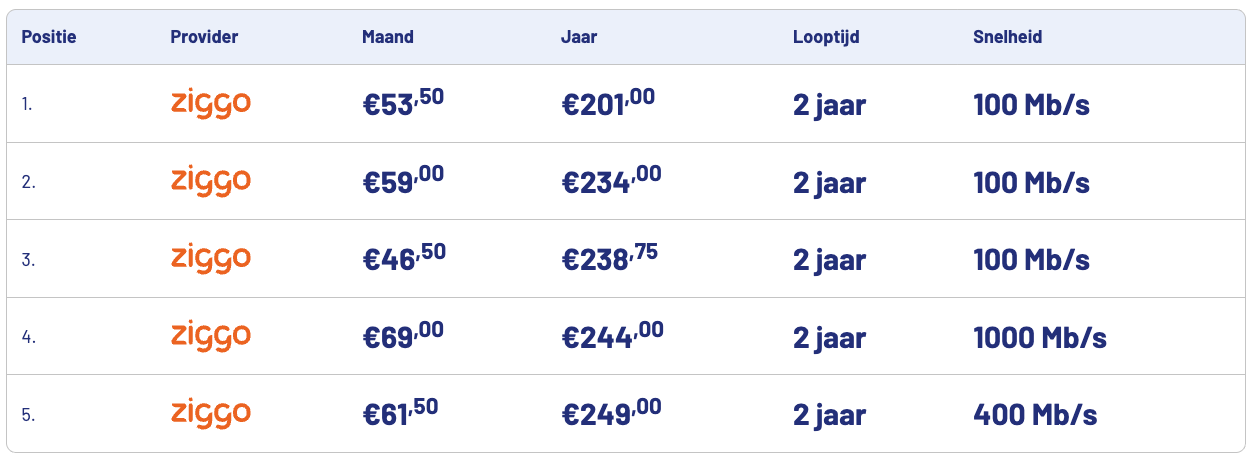This screenshot has height=464, width=1255.
Task: Click the €53,50 monthly price
Action: coord(403,104)
